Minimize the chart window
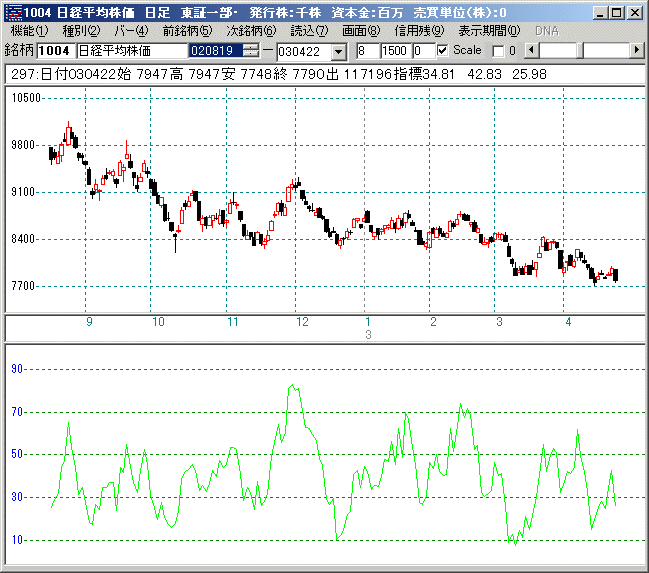Image resolution: width=649 pixels, height=573 pixels. pos(601,13)
